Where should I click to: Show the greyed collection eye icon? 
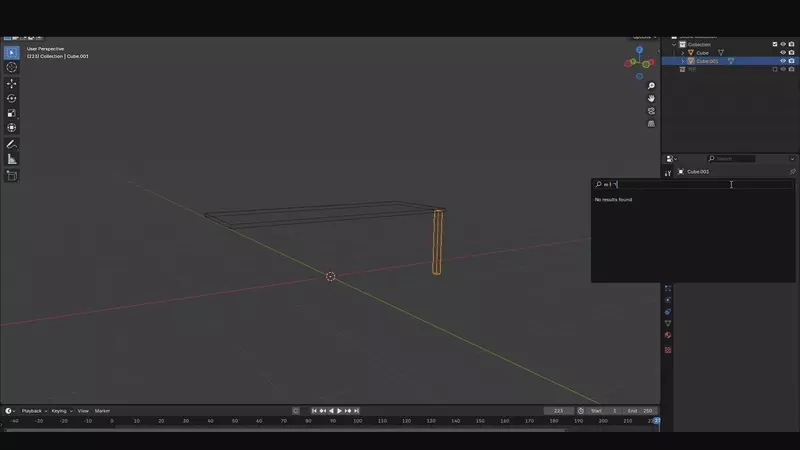783,69
